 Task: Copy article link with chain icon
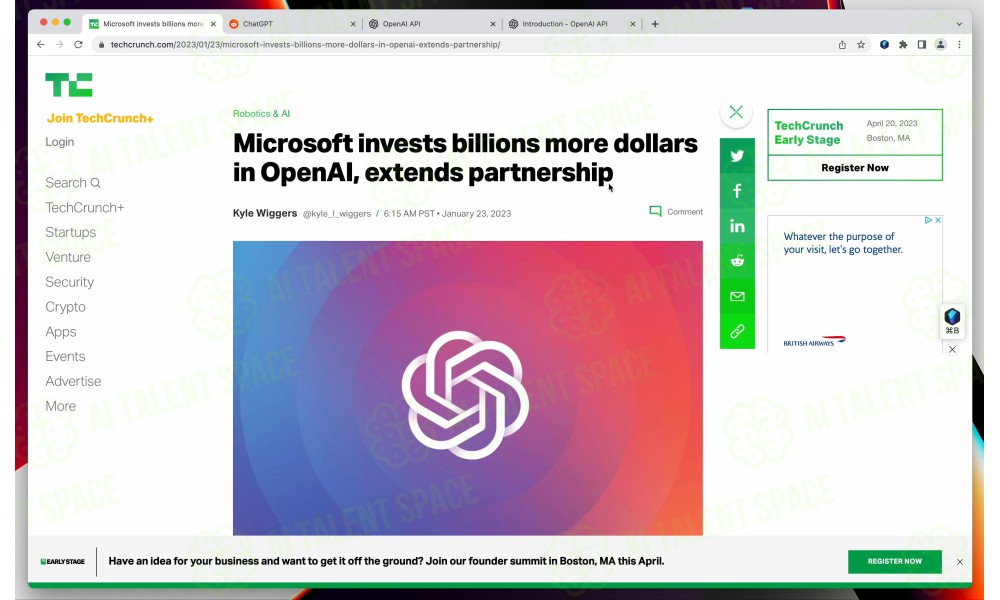point(737,331)
